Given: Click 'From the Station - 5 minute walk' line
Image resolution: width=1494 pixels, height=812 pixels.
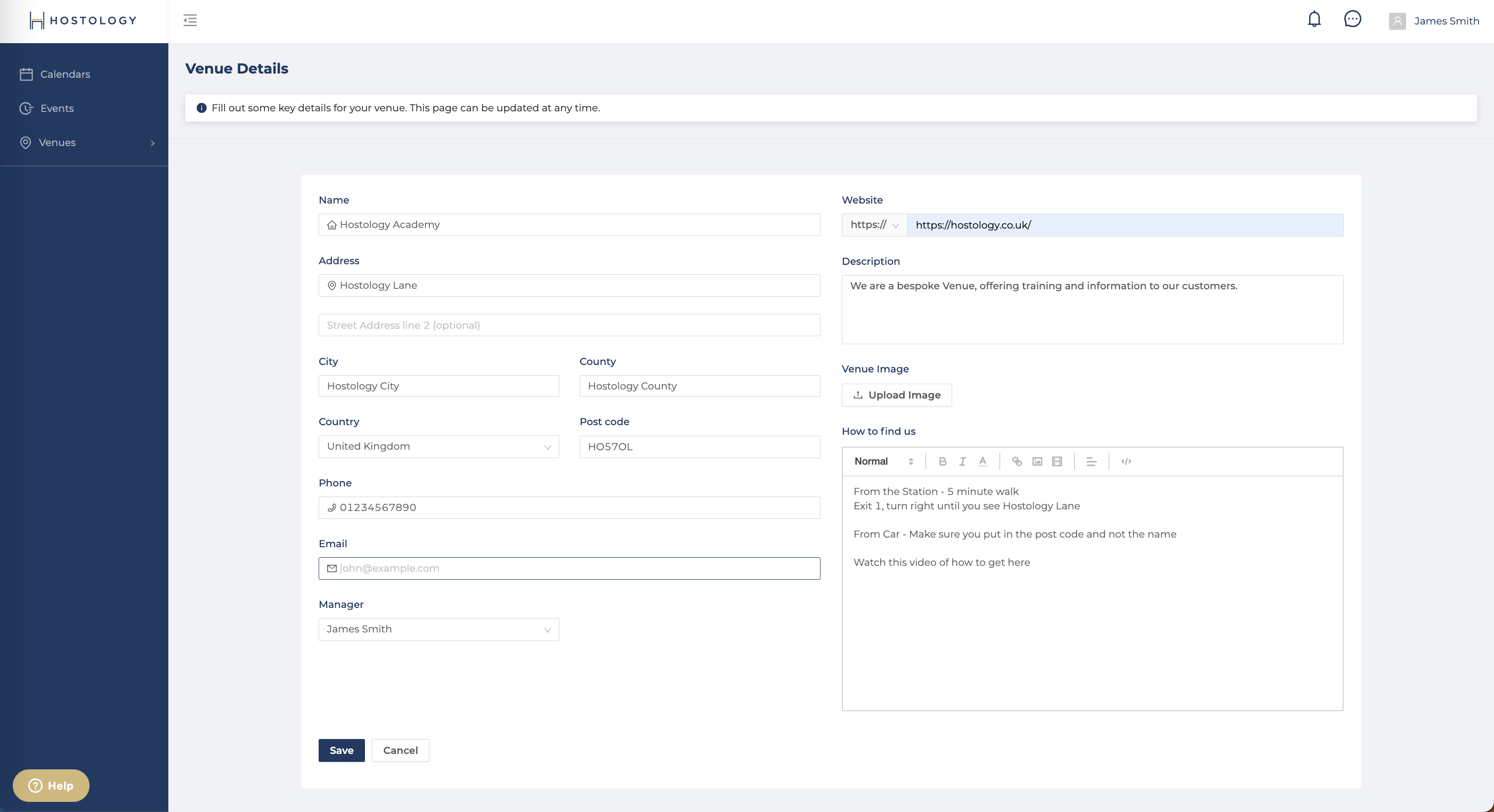Looking at the screenshot, I should pyautogui.click(x=936, y=492).
